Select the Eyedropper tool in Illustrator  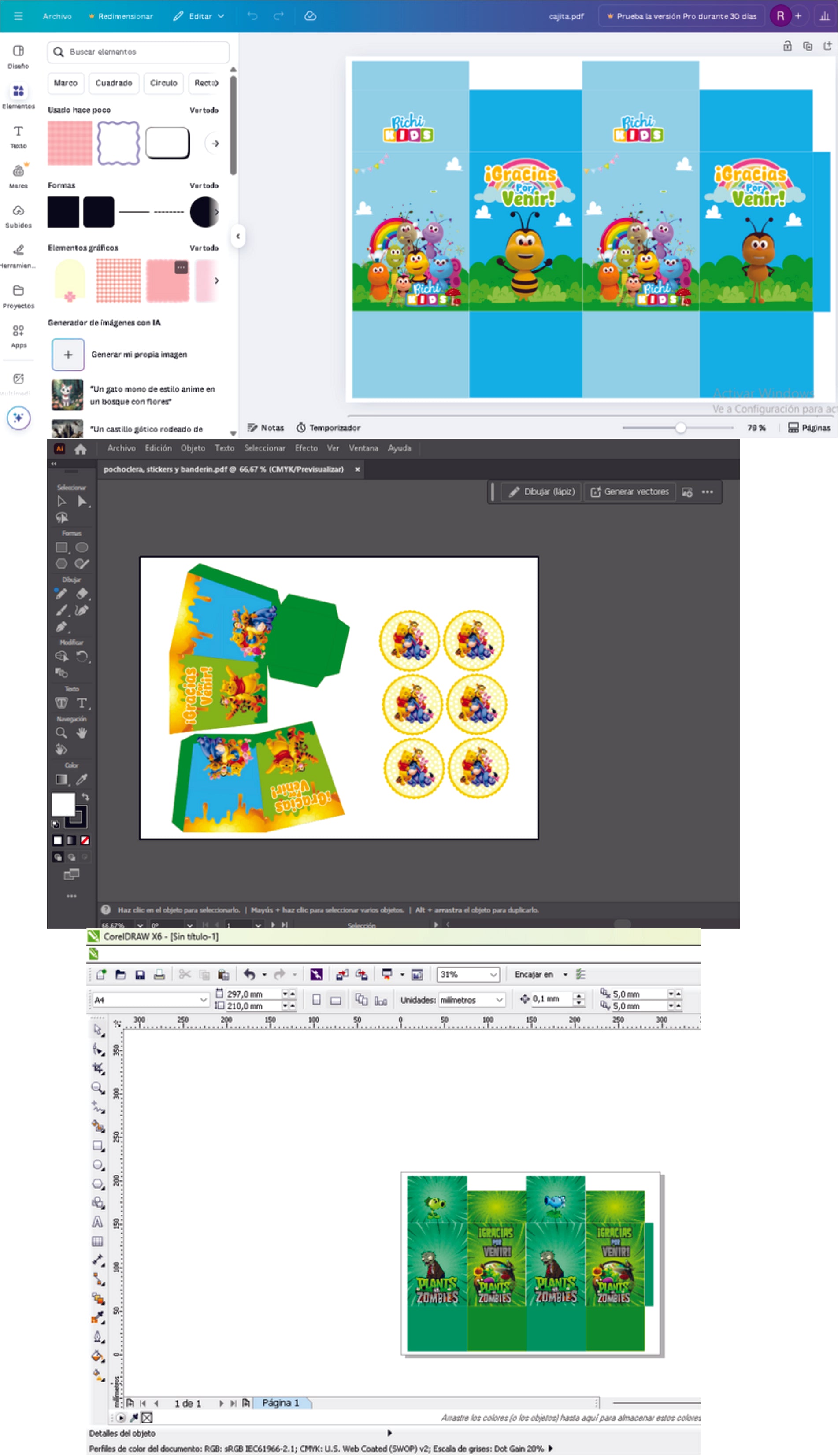82,780
